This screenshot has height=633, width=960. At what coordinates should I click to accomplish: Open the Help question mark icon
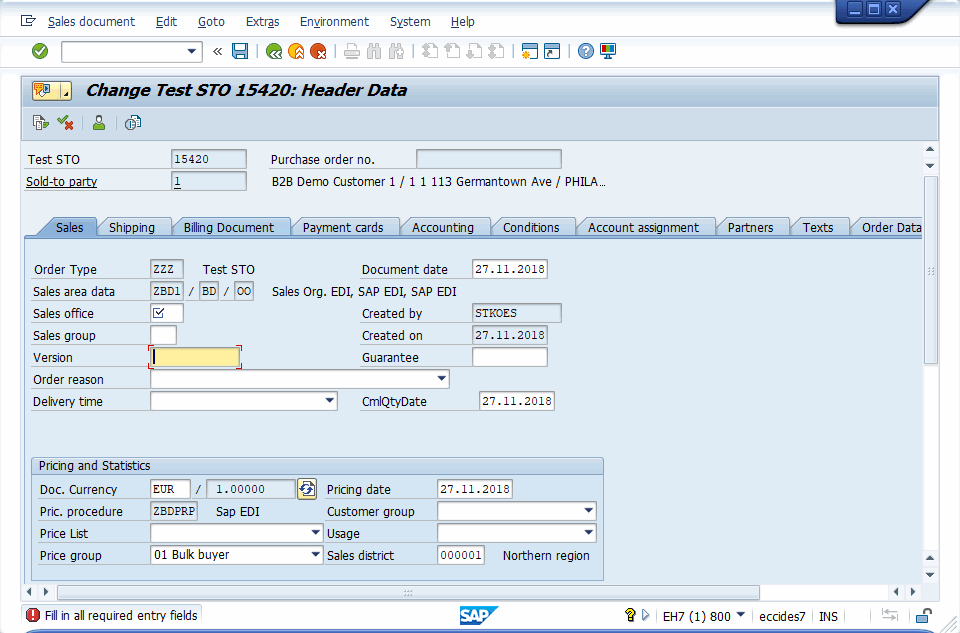[585, 51]
